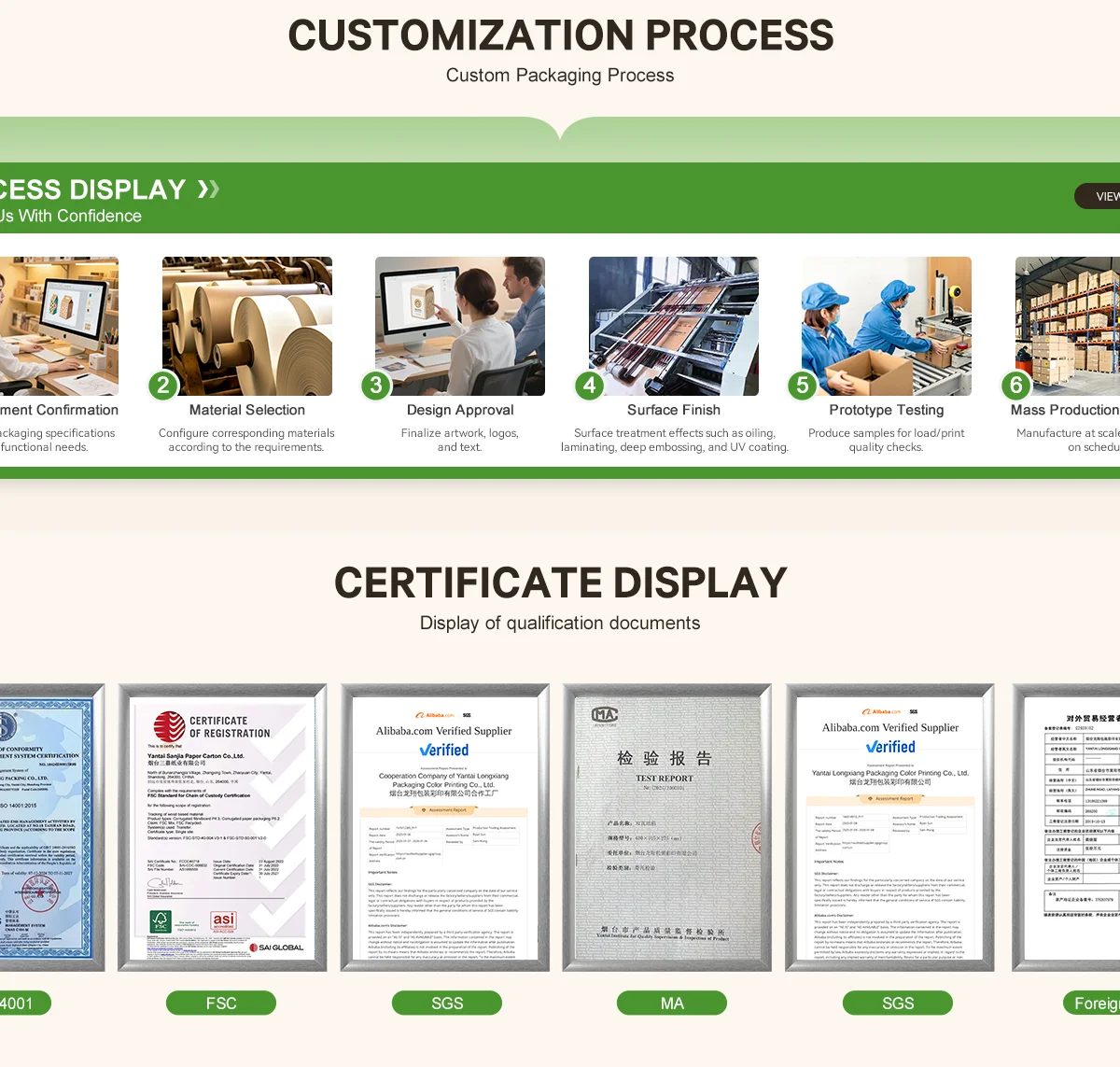Click the double chevron beside Process Display
1120x1067 pixels.
(208, 190)
